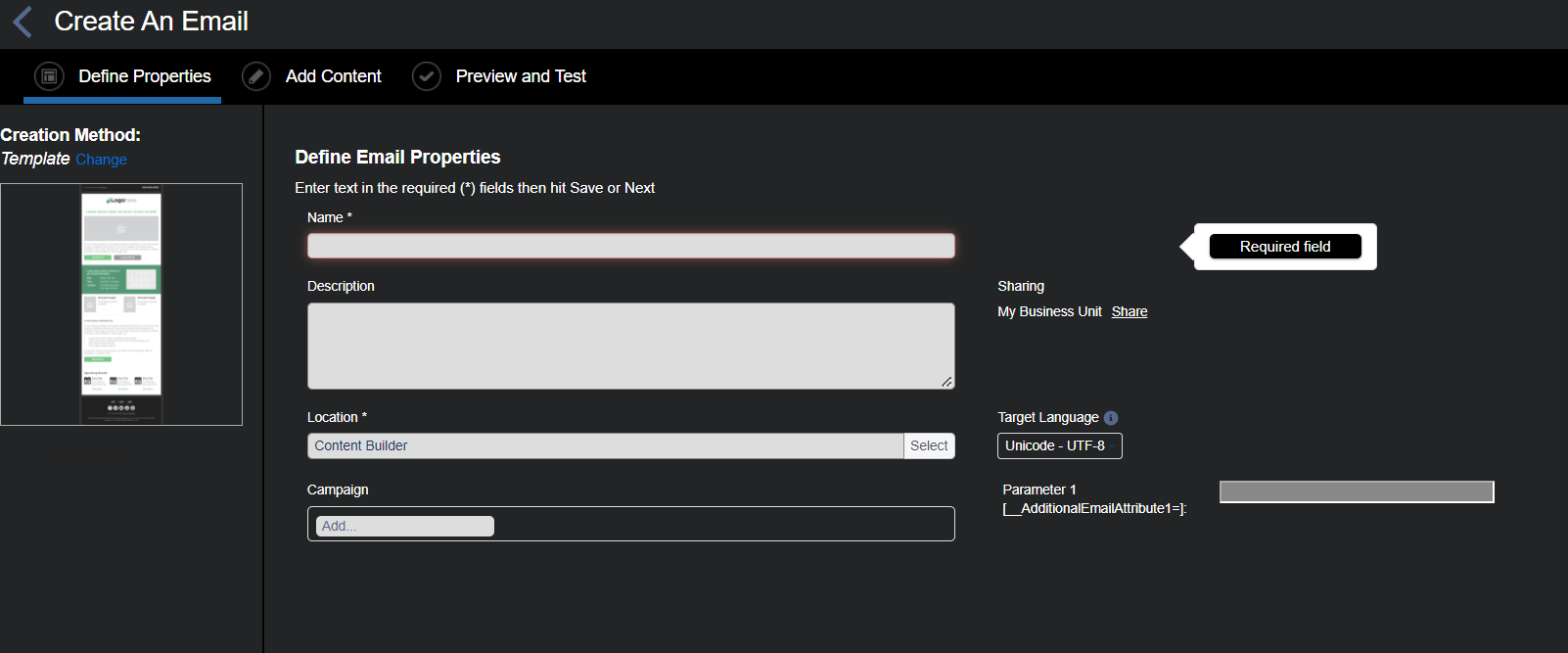Click the Campaign Add... input
The height and width of the screenshot is (653, 1568).
[x=404, y=526]
